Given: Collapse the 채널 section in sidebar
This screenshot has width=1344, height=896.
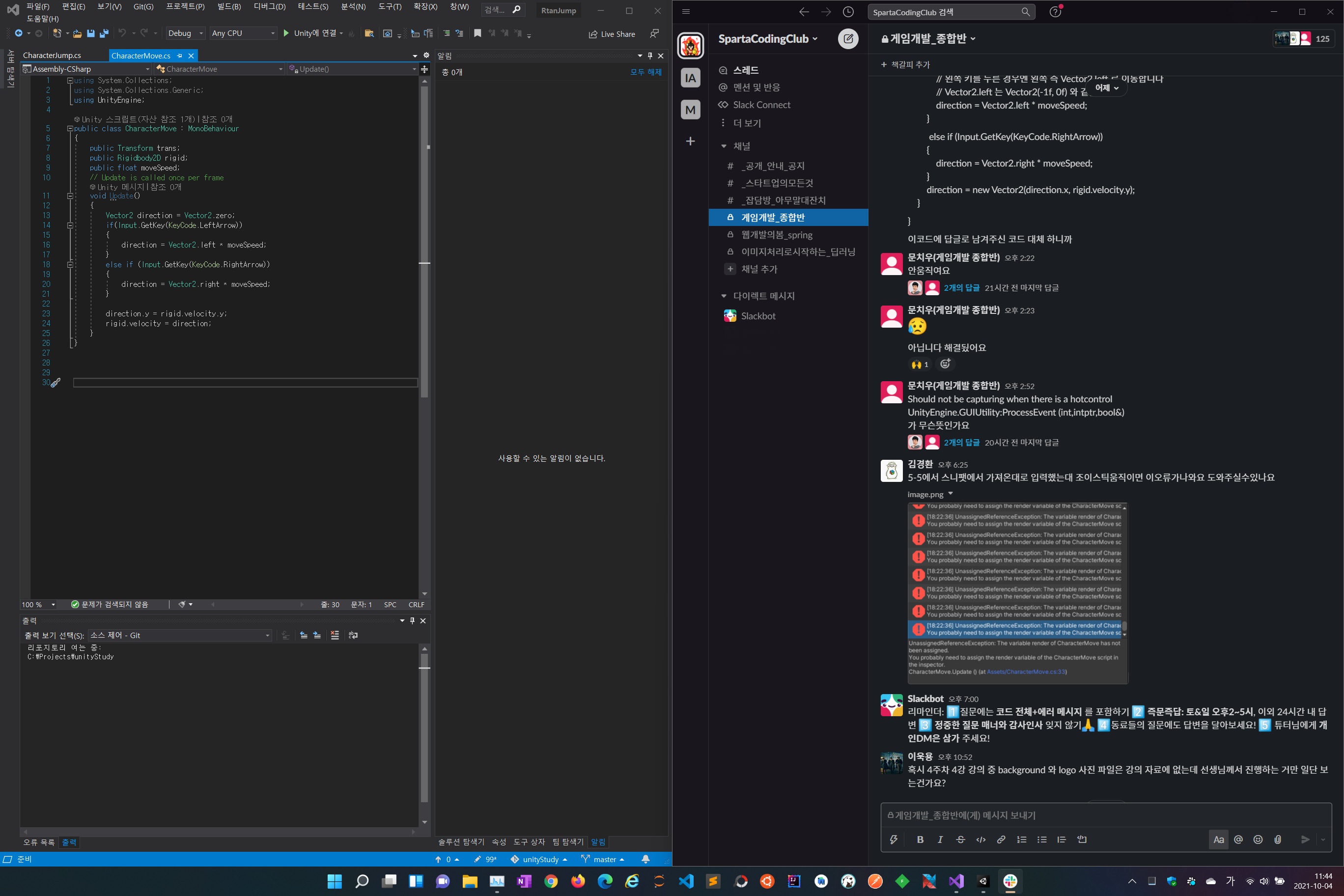Looking at the screenshot, I should 724,146.
